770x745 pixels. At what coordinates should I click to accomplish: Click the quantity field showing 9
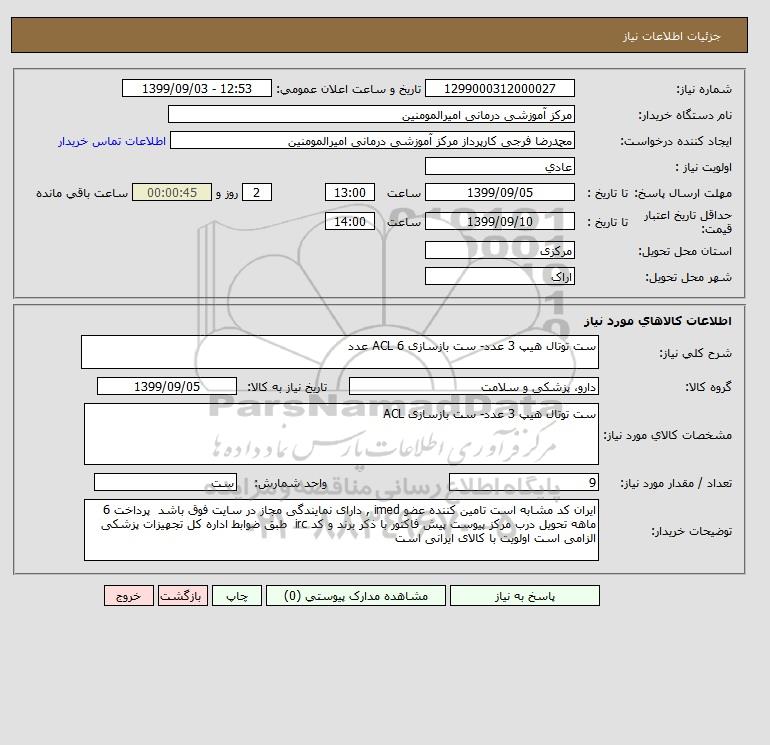pyautogui.click(x=523, y=483)
